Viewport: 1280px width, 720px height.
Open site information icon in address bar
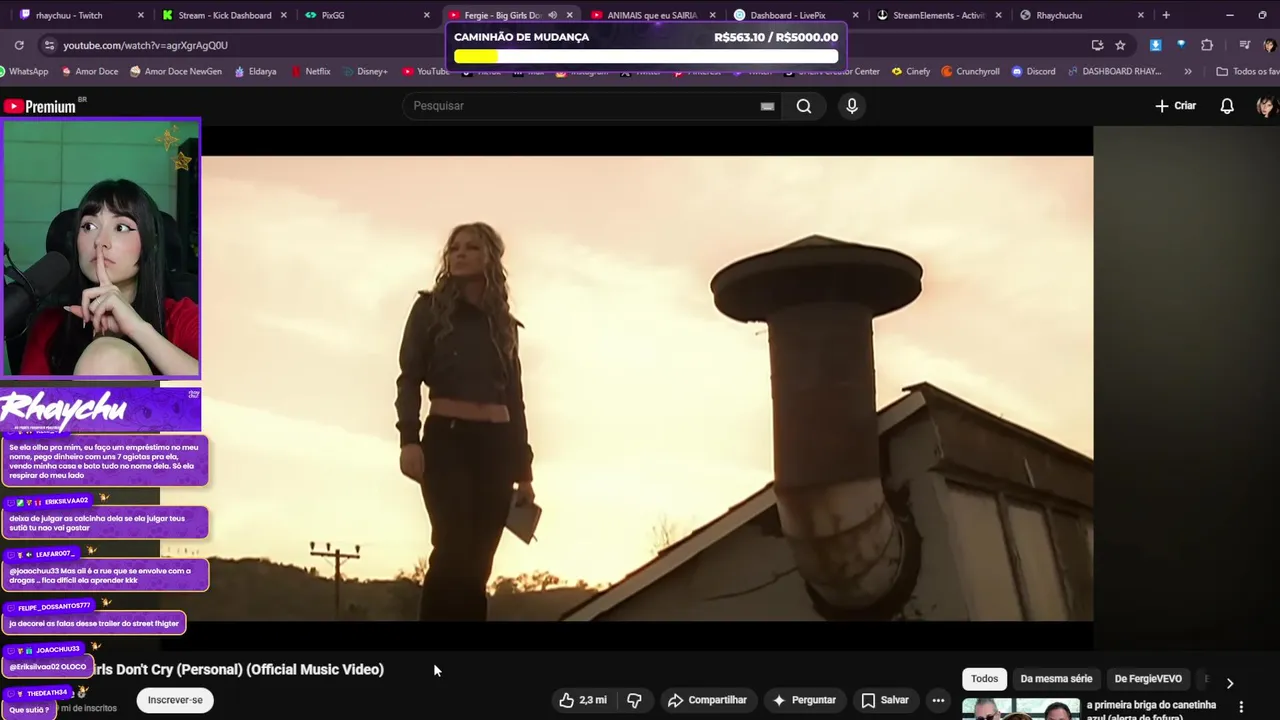[49, 45]
